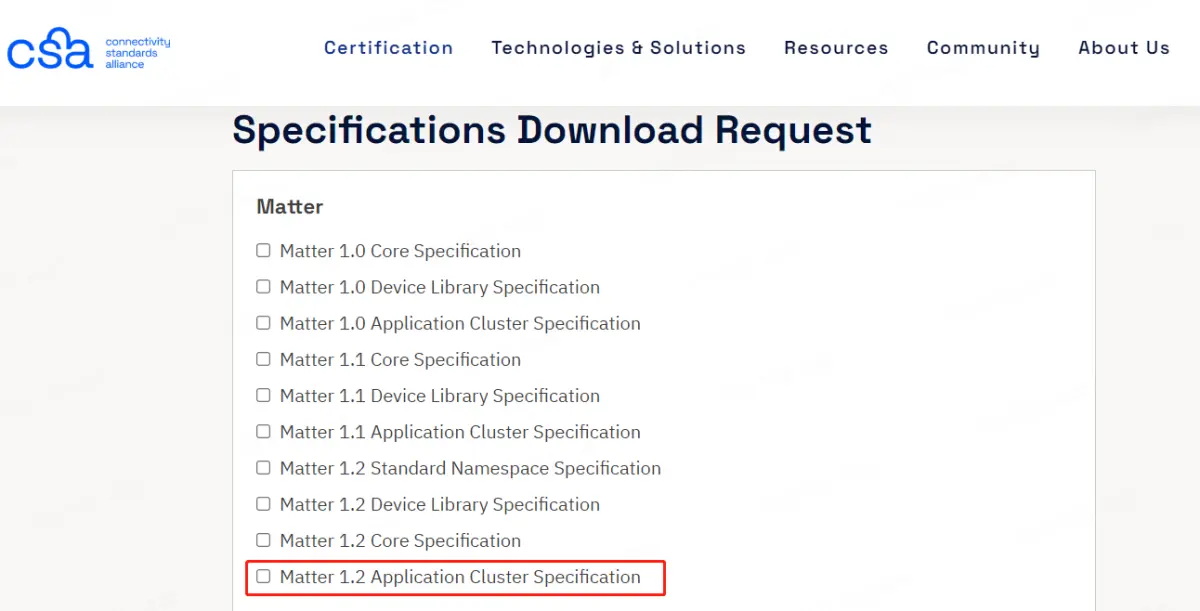Open the Certification menu
This screenshot has width=1200, height=611.
coord(389,48)
